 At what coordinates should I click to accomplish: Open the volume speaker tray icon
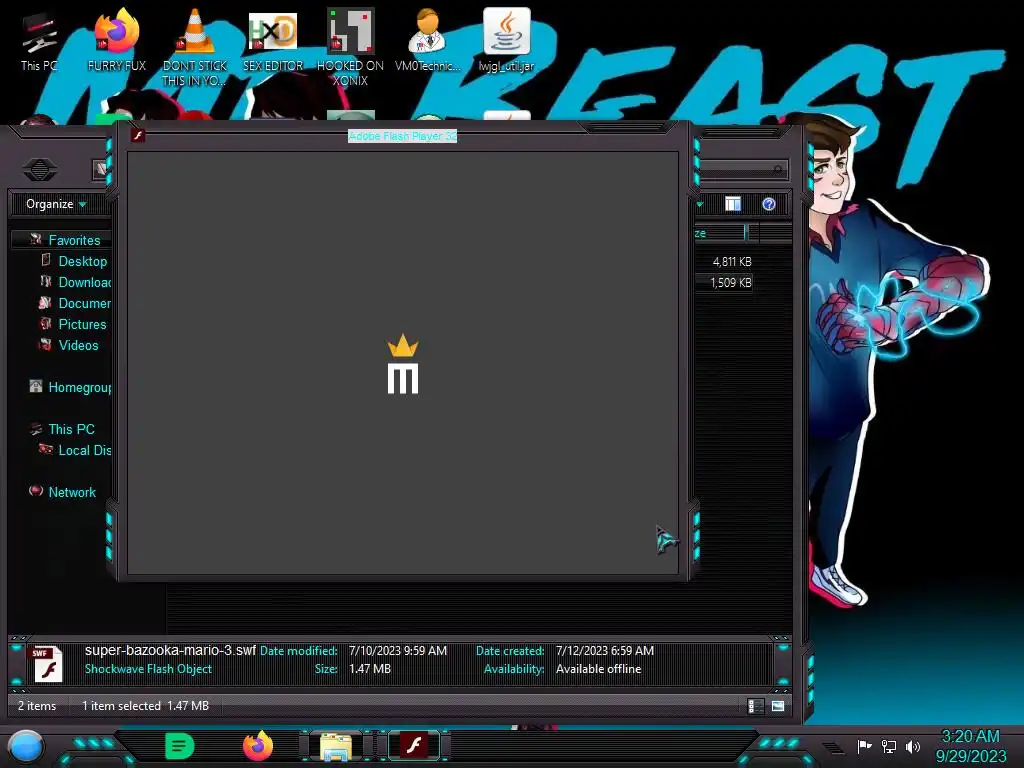coord(912,746)
